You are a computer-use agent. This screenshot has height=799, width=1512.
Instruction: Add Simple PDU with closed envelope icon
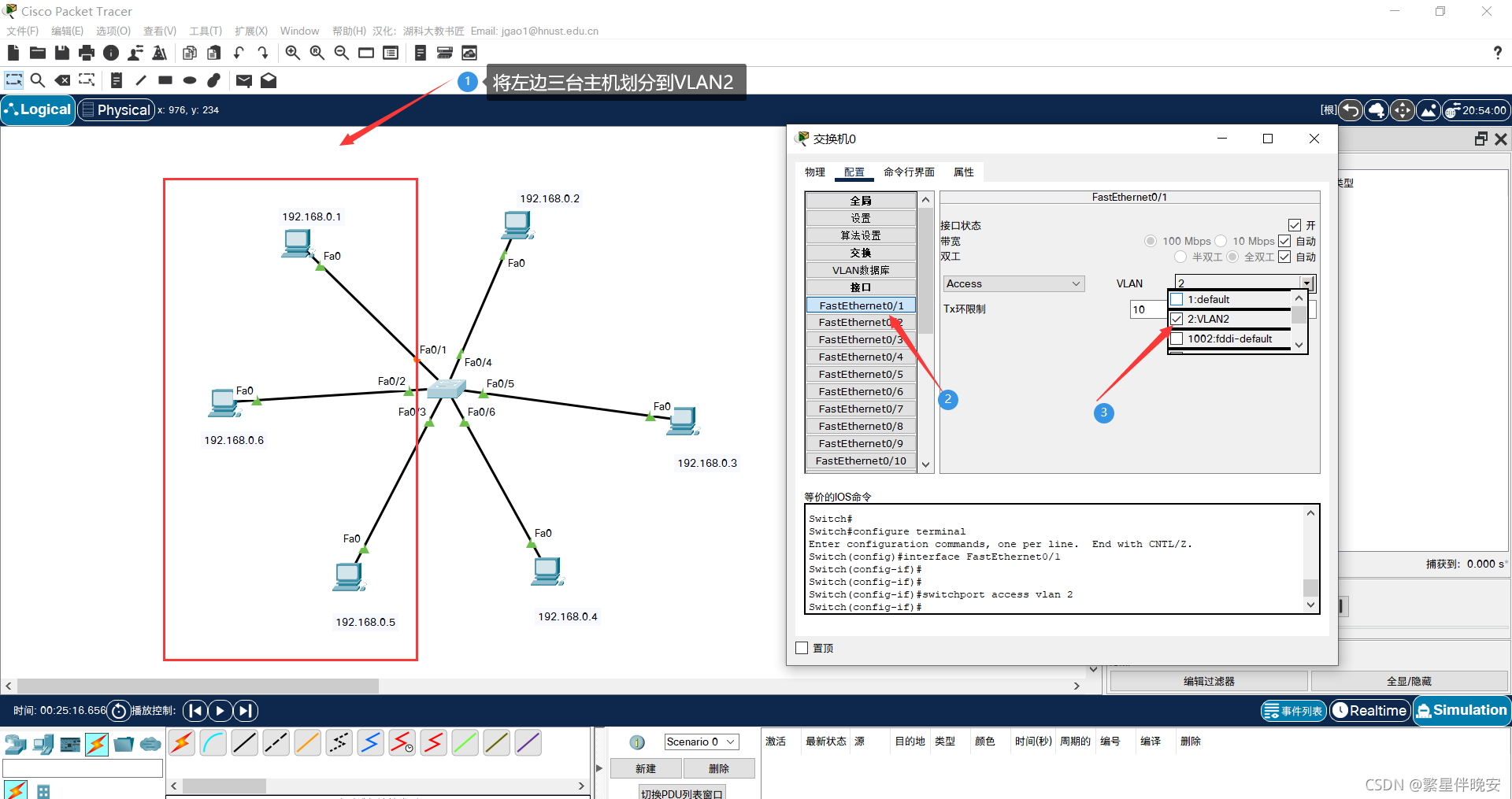[244, 80]
